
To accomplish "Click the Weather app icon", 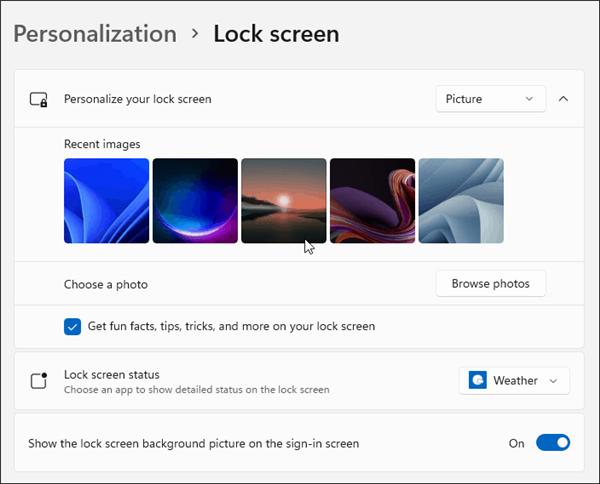I will 478,381.
